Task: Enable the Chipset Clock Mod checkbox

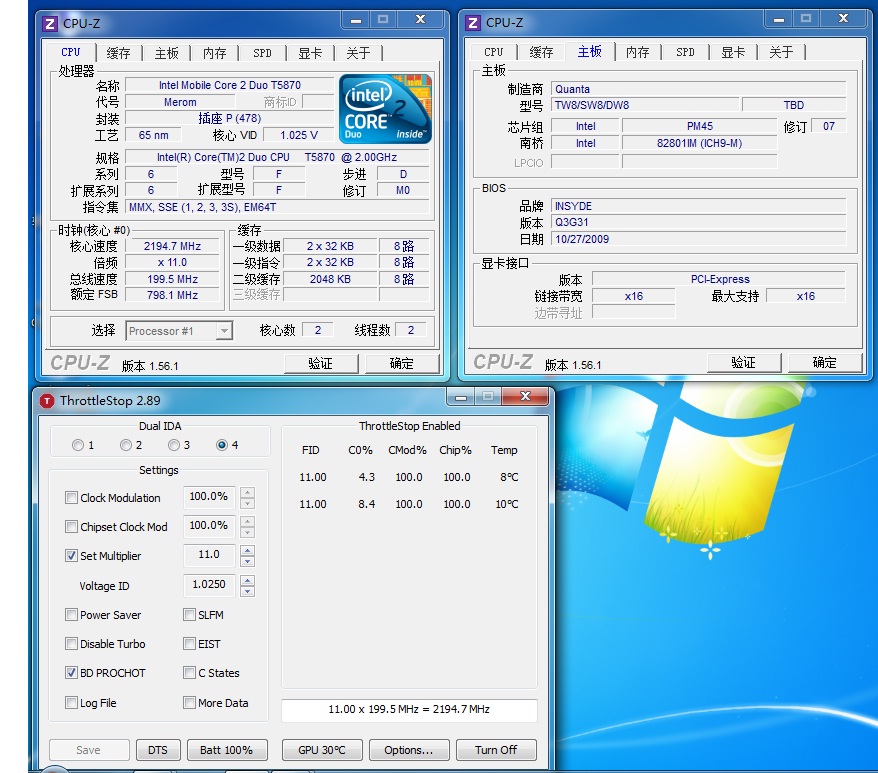Action: pyautogui.click(x=71, y=527)
